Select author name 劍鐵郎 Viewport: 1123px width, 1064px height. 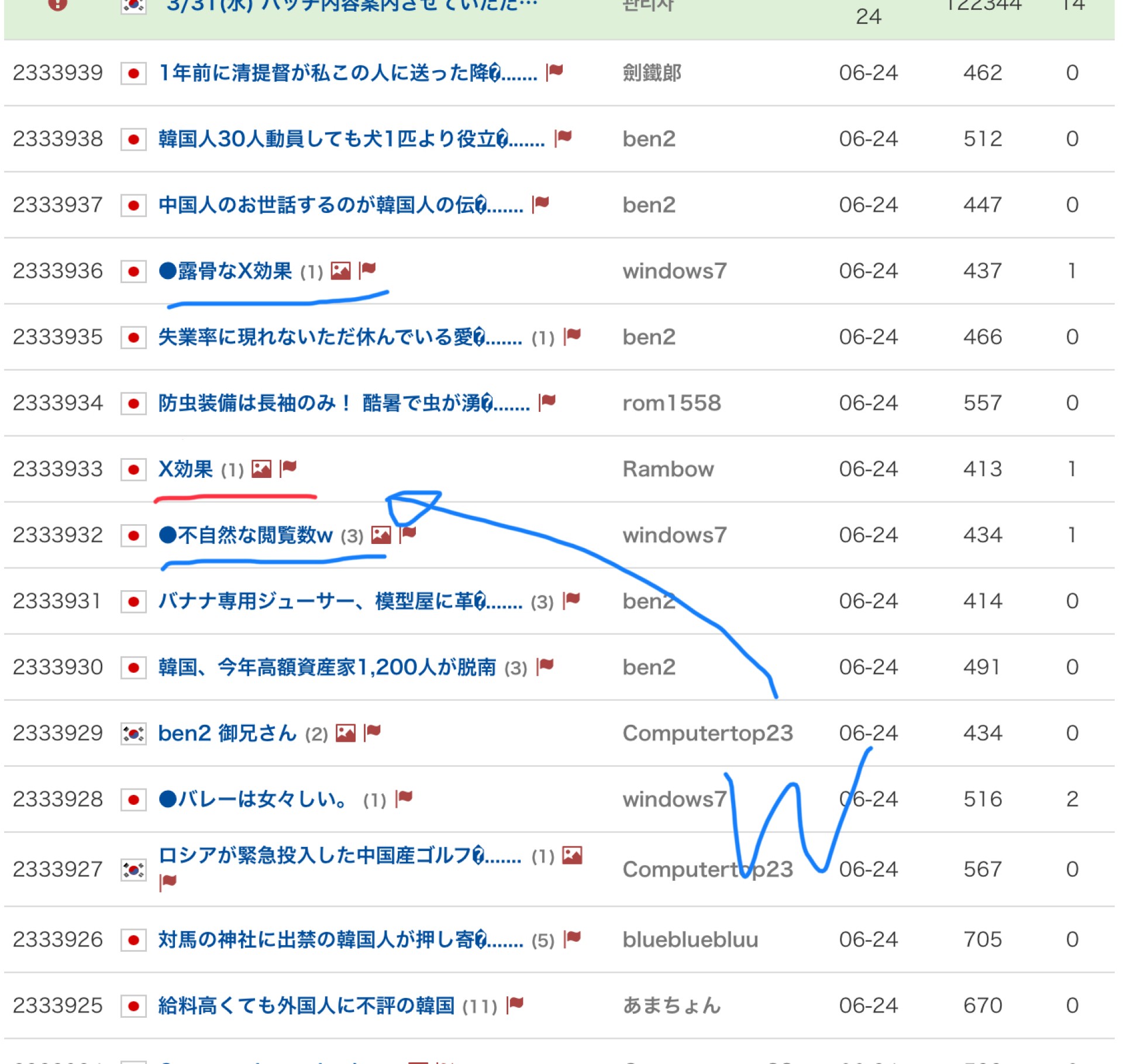(652, 73)
